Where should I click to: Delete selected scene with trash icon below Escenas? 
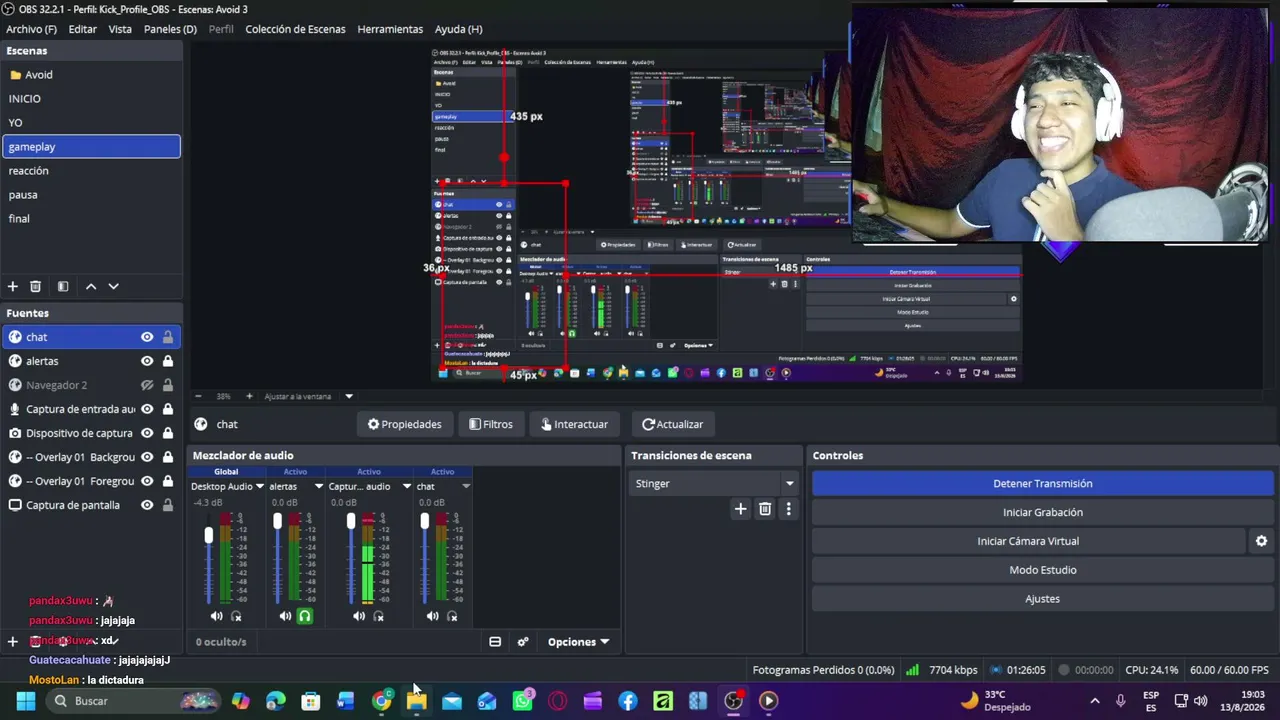pyautogui.click(x=35, y=286)
